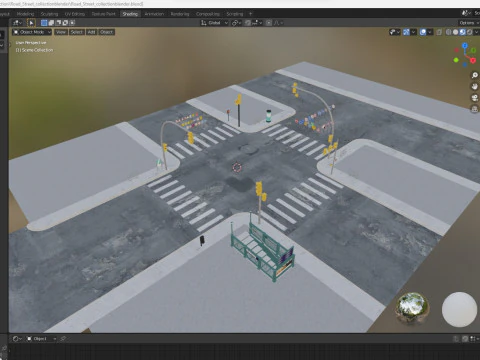Open the gizmo settings dropdown arrow
The width and height of the screenshot is (480, 360).
414,32
